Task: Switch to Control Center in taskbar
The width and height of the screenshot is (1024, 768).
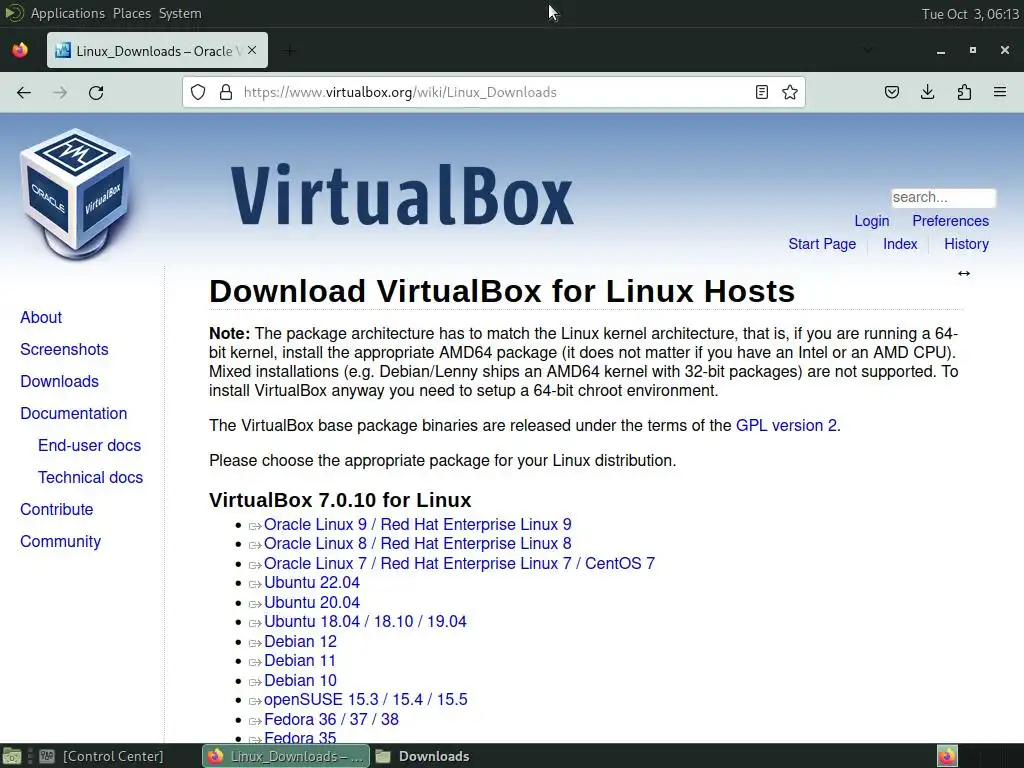Action: 102,756
